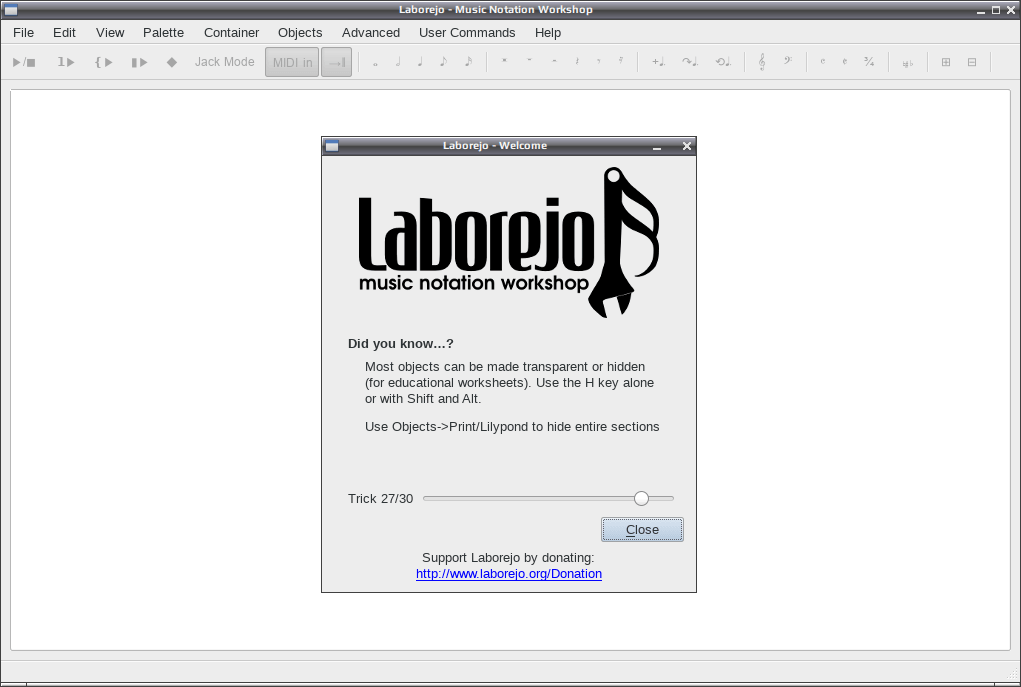The width and height of the screenshot is (1021, 687).
Task: Click the 'Did you know...?' heading
Action: [400, 344]
